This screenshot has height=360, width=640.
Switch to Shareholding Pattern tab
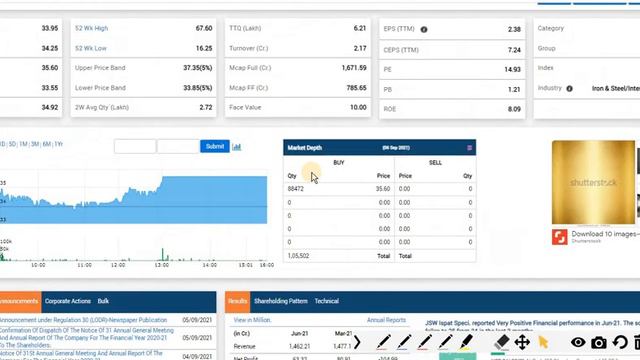point(281,301)
